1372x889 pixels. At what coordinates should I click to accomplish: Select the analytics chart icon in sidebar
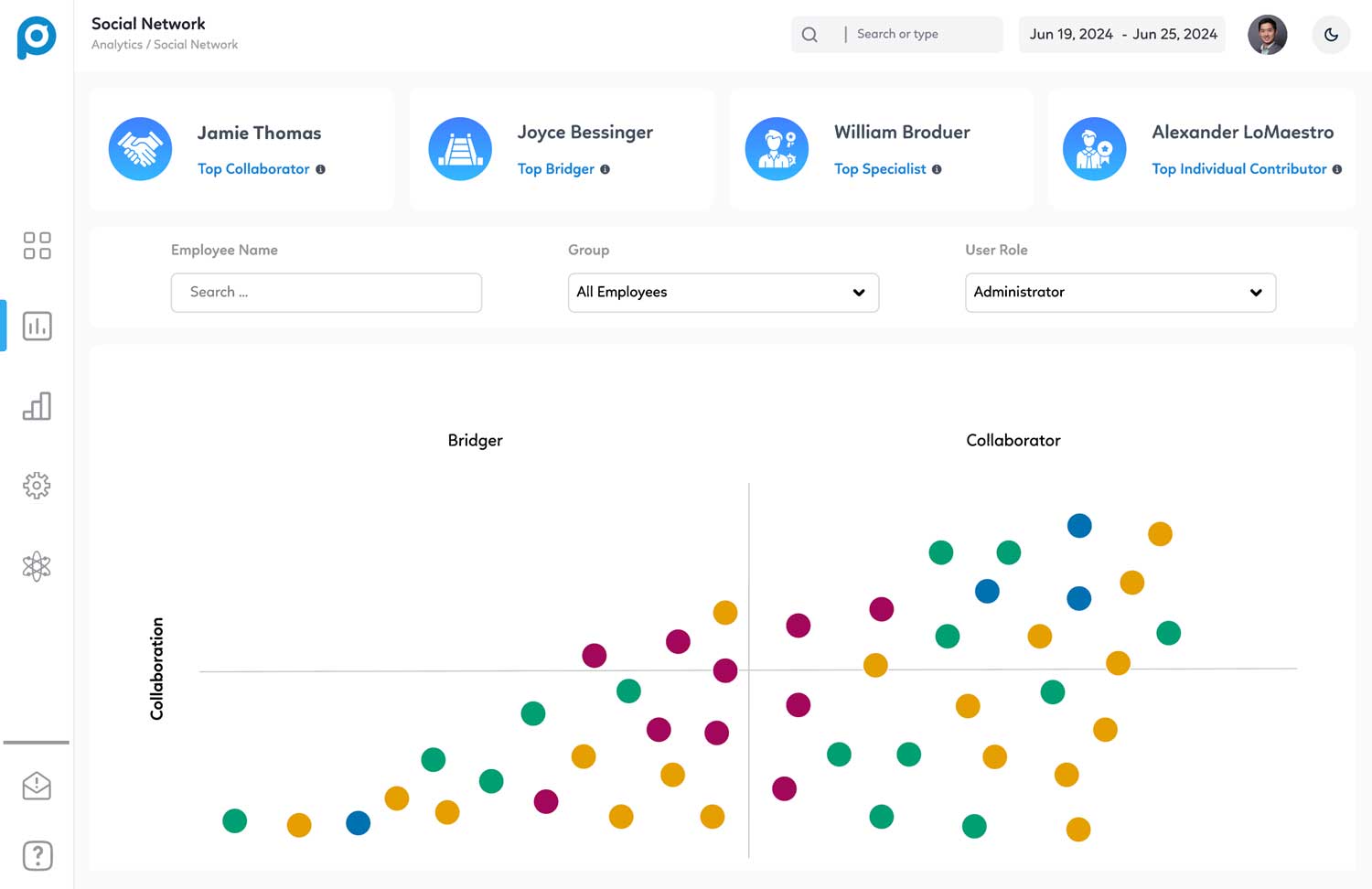tap(37, 326)
